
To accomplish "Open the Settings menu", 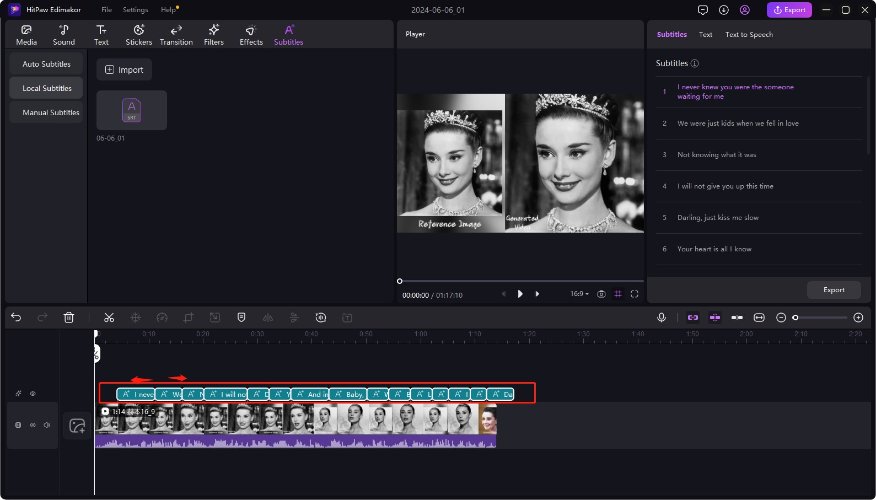I will click(x=135, y=10).
